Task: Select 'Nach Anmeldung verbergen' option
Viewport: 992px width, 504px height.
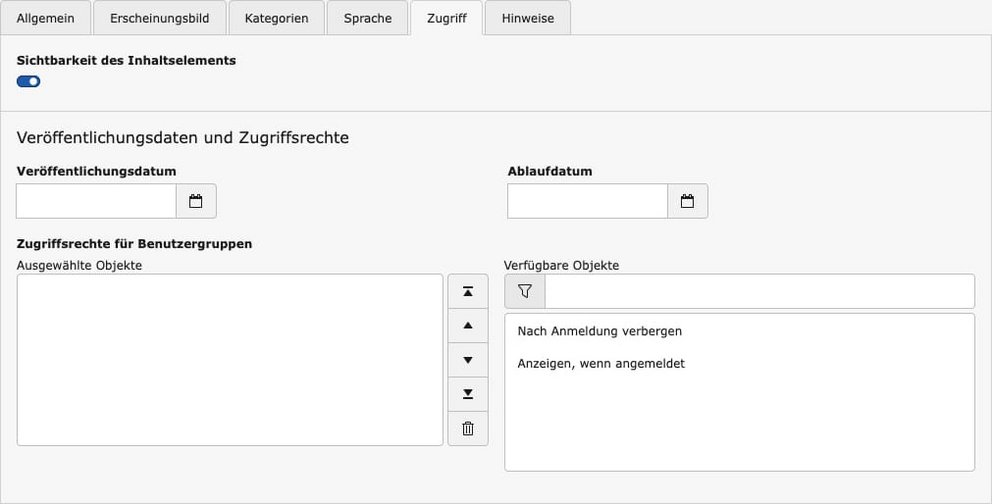Action: [x=599, y=331]
